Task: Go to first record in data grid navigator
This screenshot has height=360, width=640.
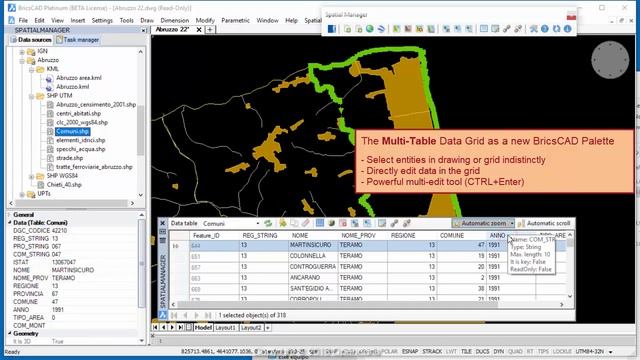Action: point(174,315)
